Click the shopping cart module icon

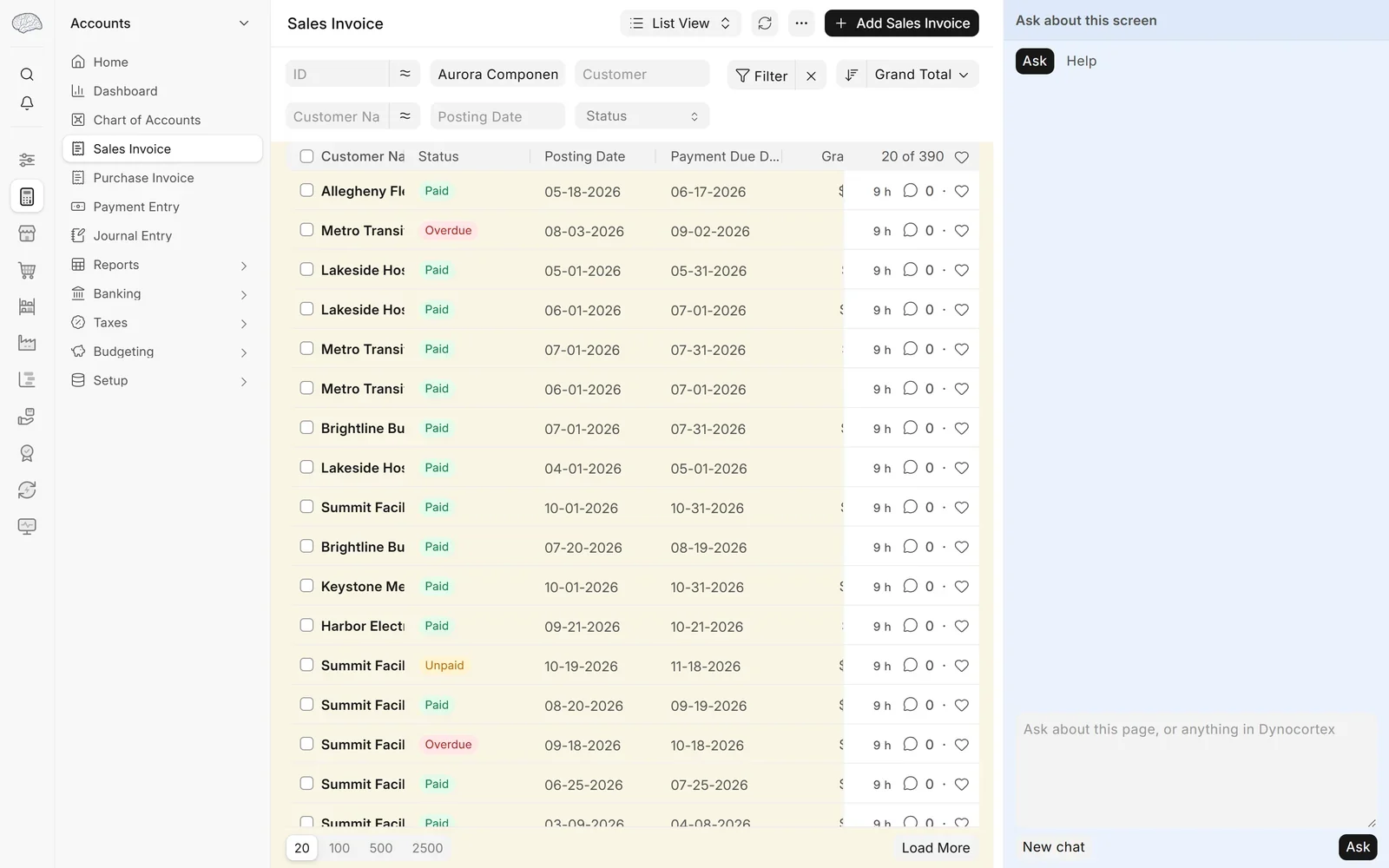27,271
